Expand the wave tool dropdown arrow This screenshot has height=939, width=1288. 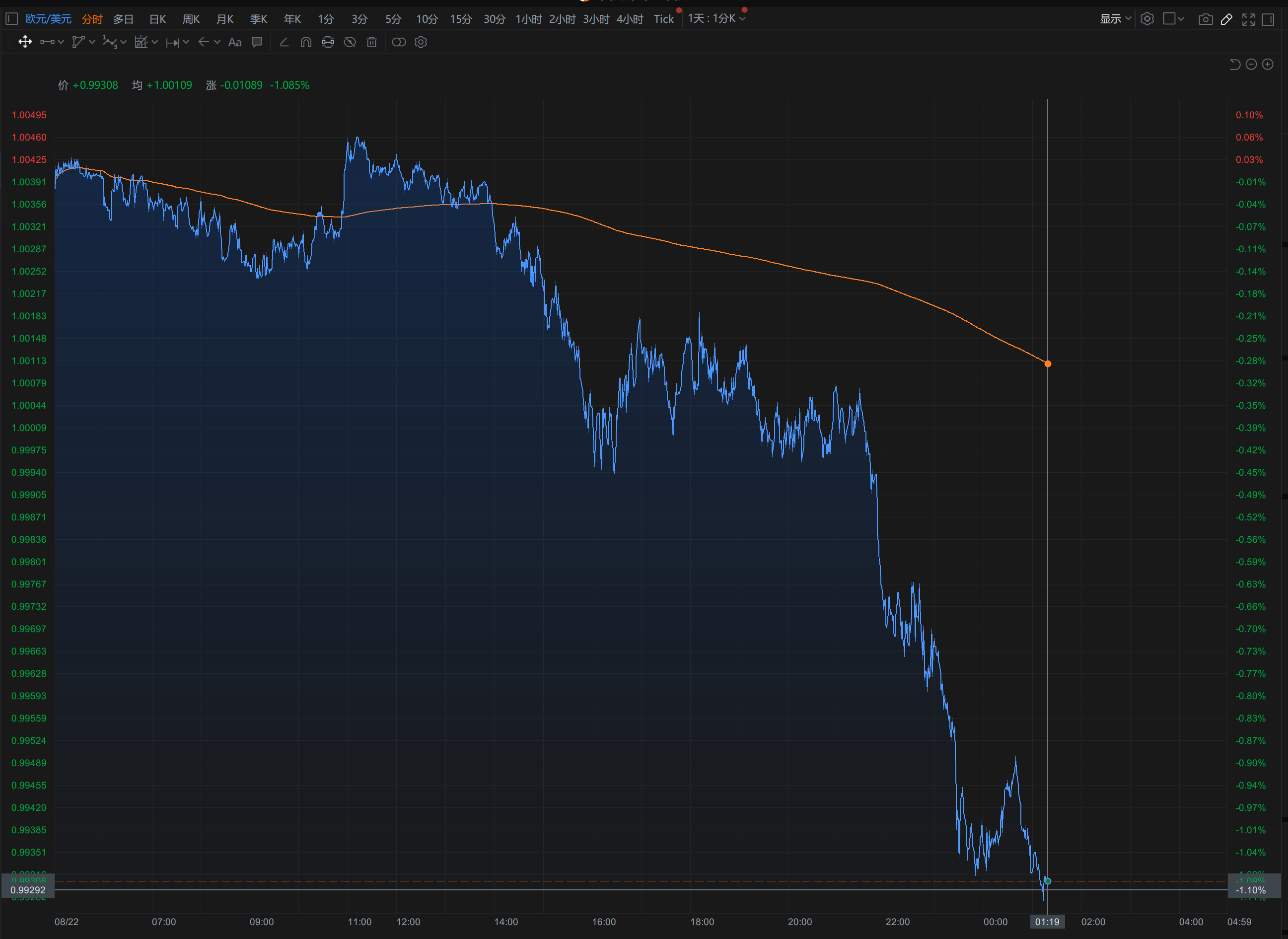click(123, 42)
